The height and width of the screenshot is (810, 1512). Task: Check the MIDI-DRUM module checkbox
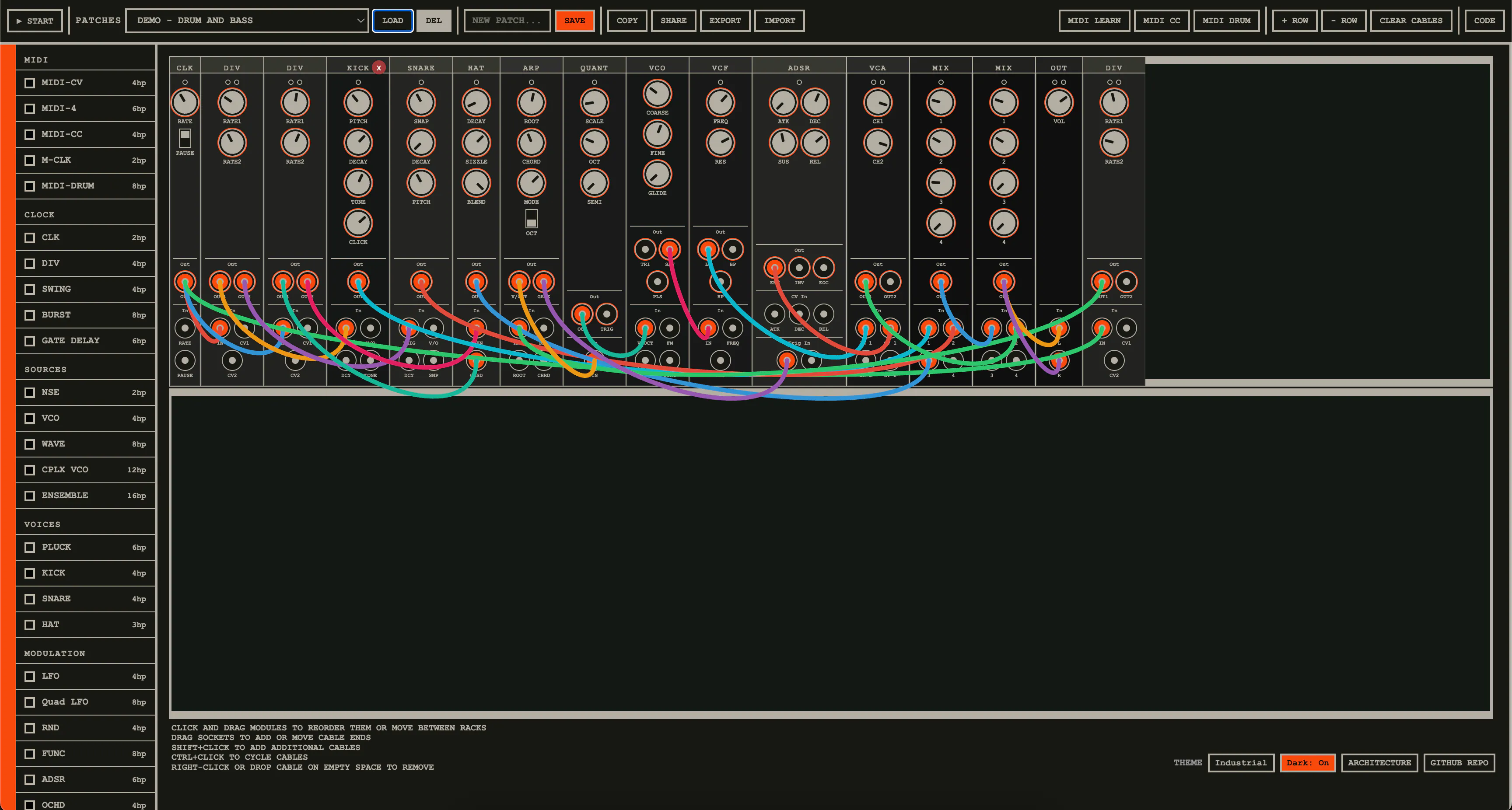pyautogui.click(x=30, y=186)
